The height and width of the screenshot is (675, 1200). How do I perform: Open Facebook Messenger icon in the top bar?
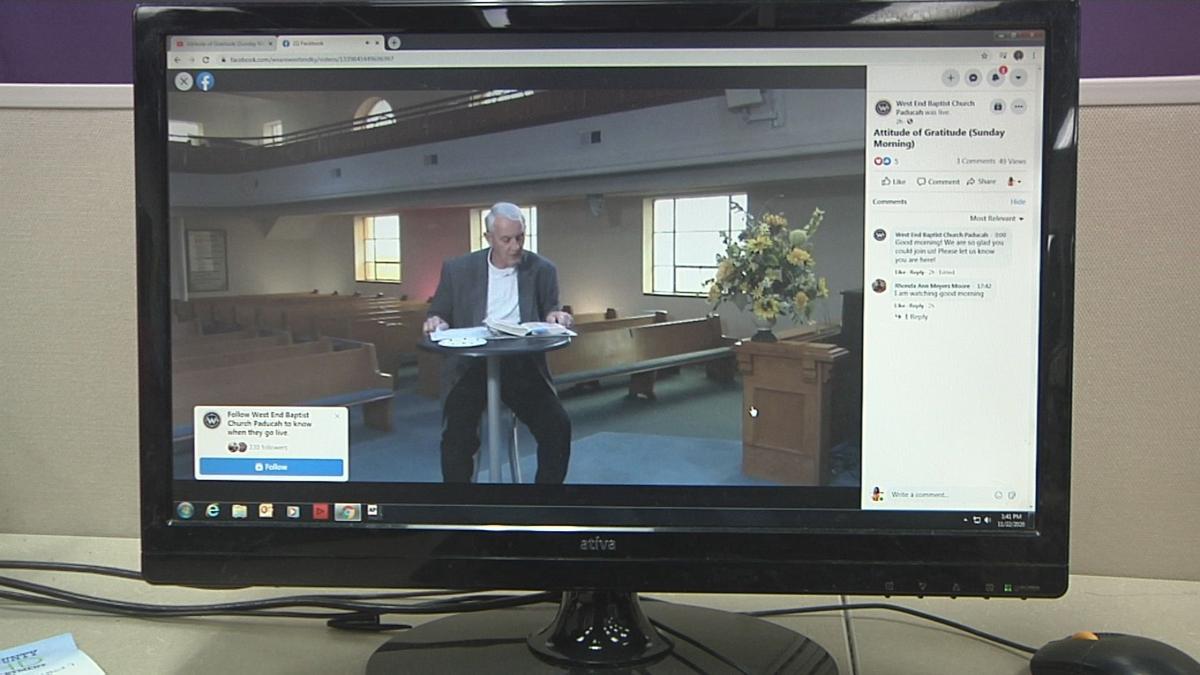[972, 78]
